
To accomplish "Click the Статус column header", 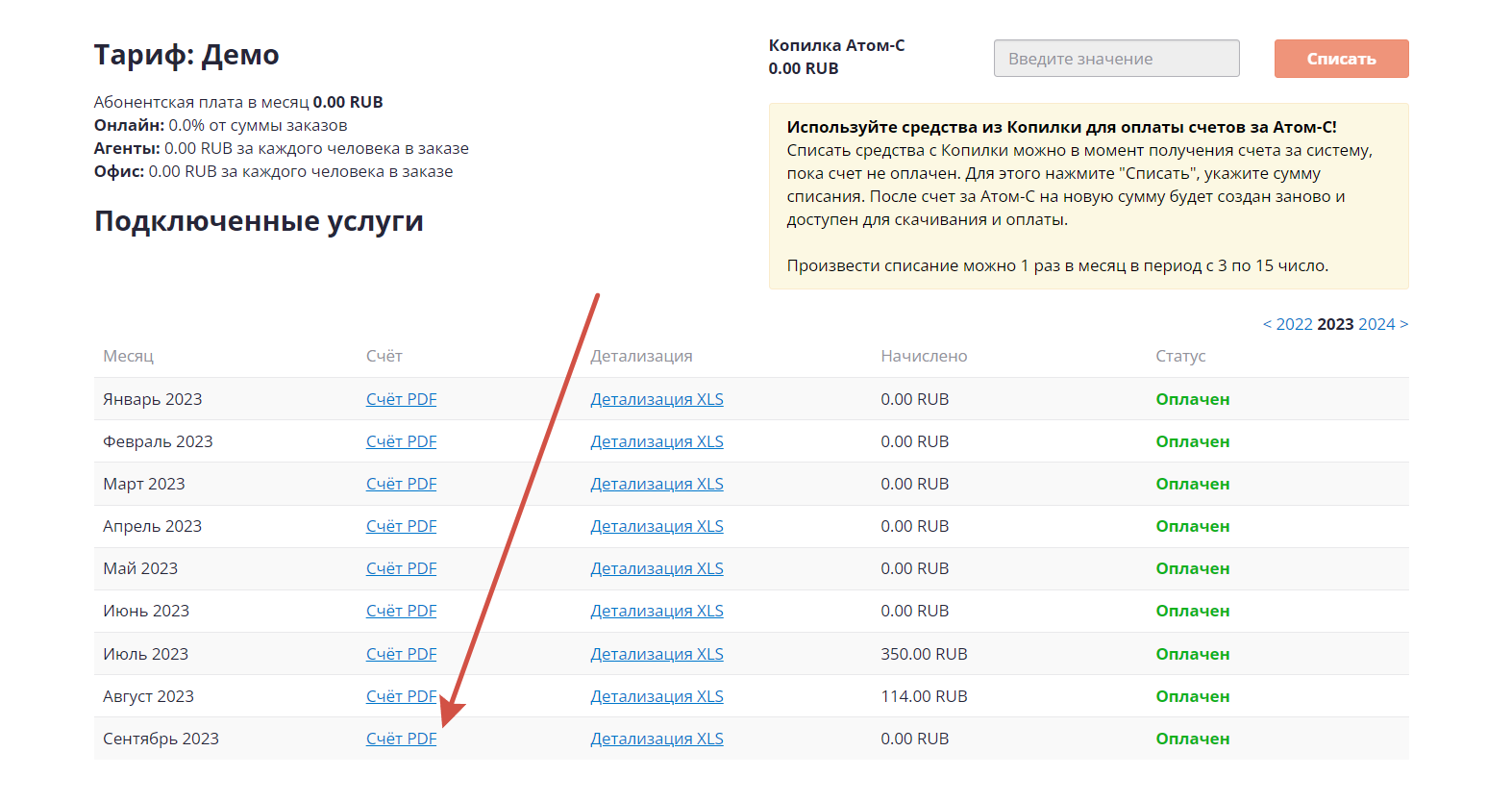I will [1180, 356].
